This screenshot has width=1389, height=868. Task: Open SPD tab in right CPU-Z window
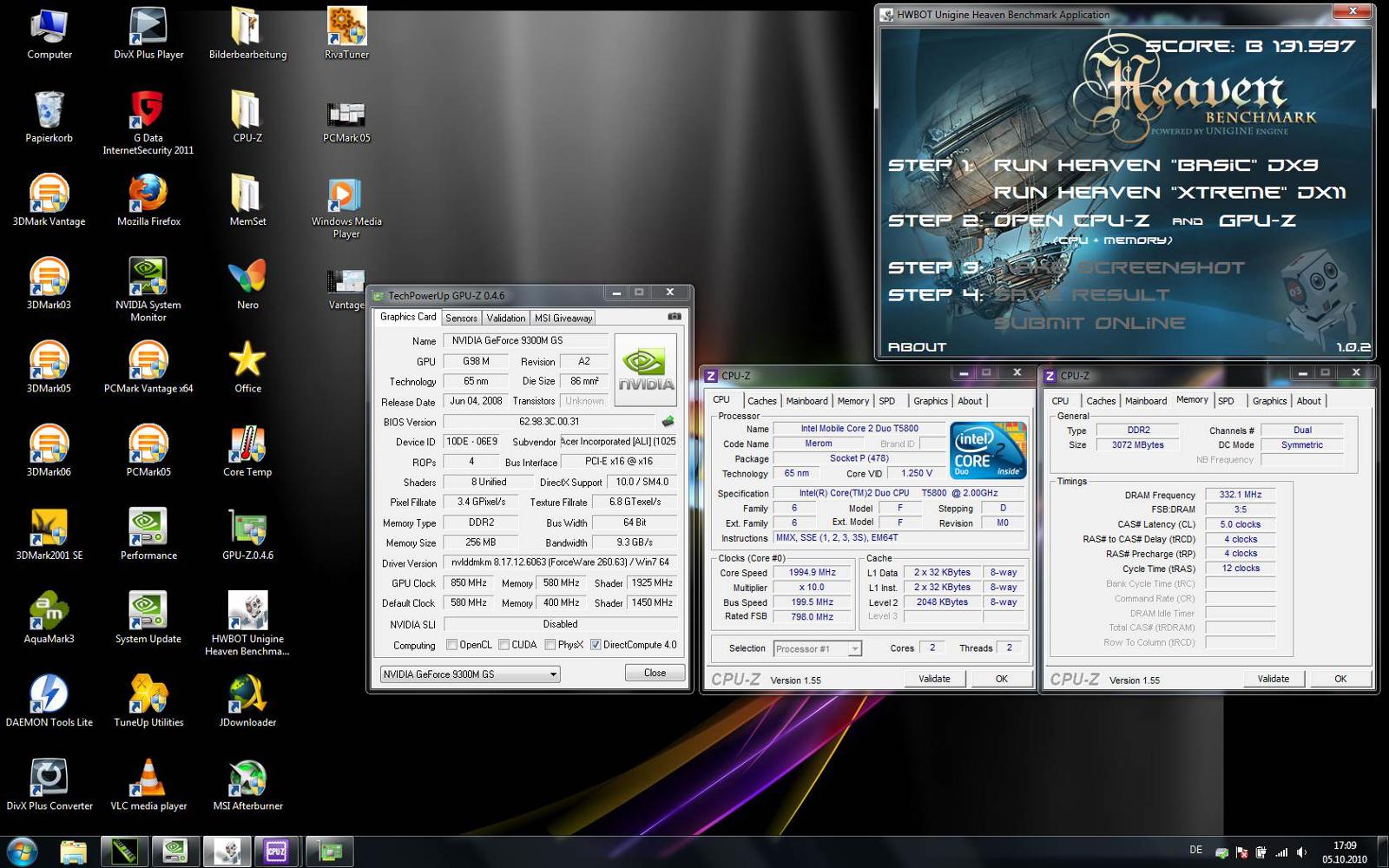tap(1226, 401)
